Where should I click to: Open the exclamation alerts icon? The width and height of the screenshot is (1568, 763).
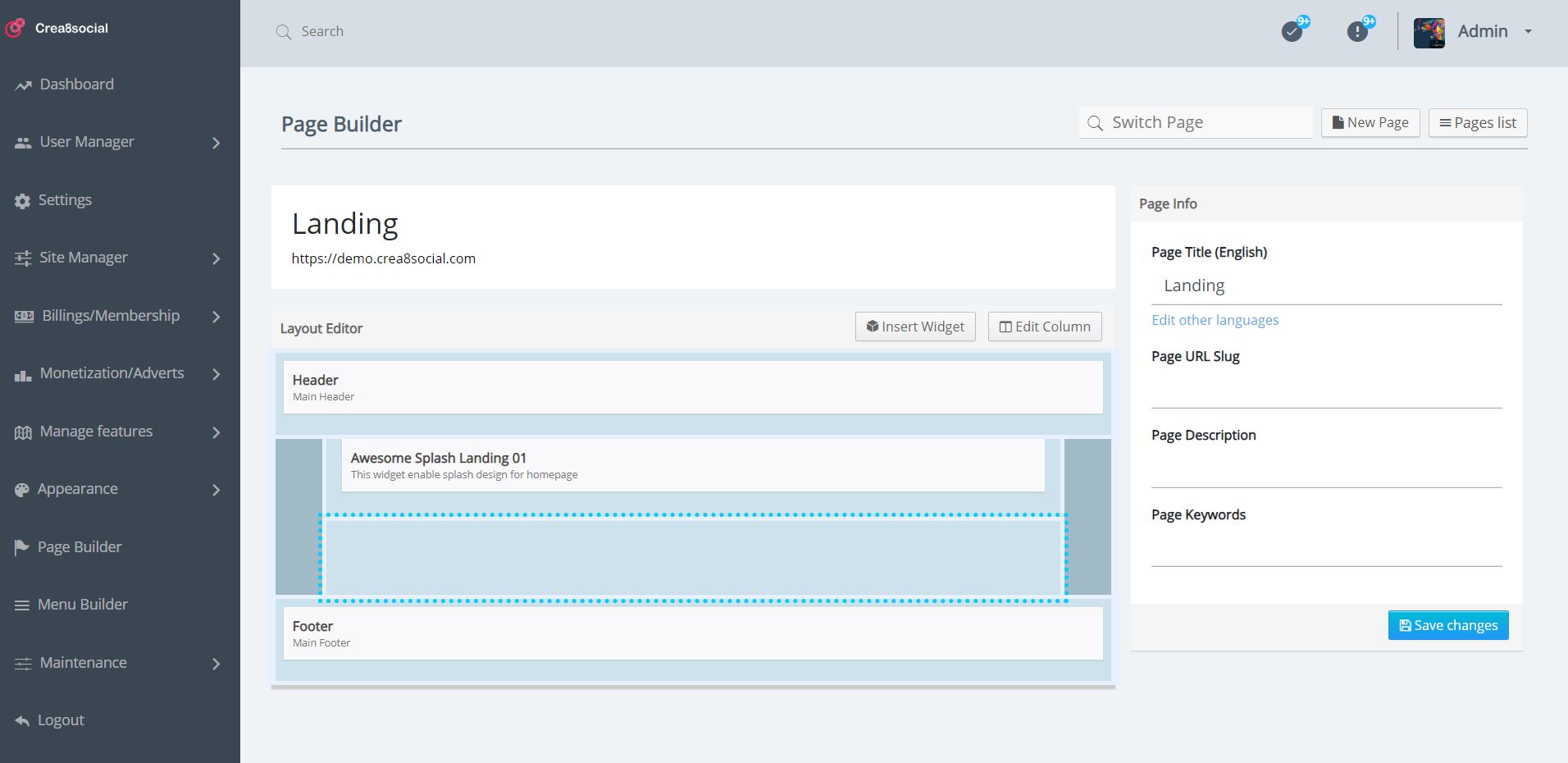pos(1357,32)
